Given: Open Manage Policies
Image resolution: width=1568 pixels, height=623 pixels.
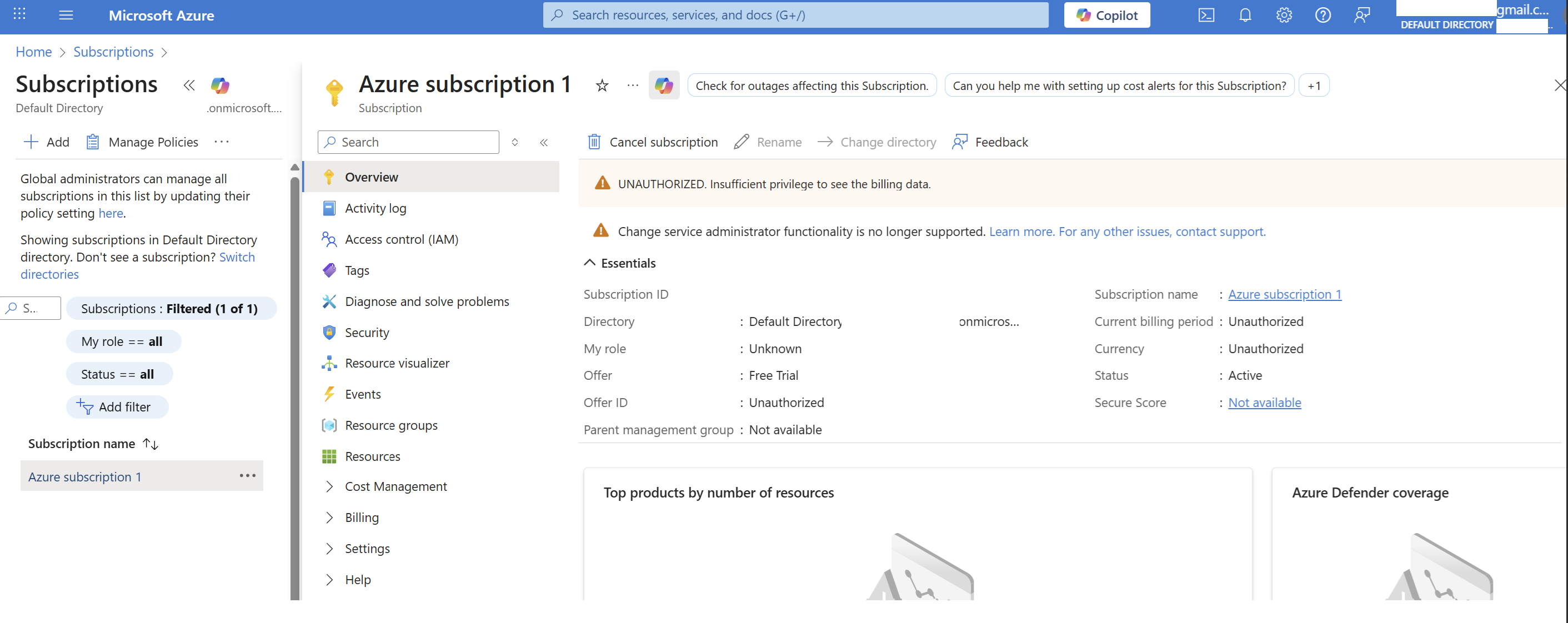Looking at the screenshot, I should [x=142, y=142].
